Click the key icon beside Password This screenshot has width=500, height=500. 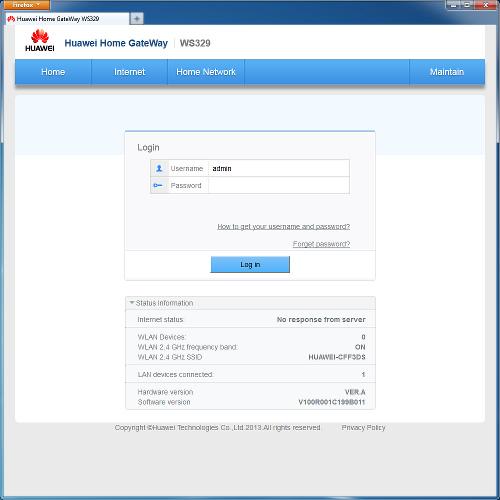[x=158, y=185]
